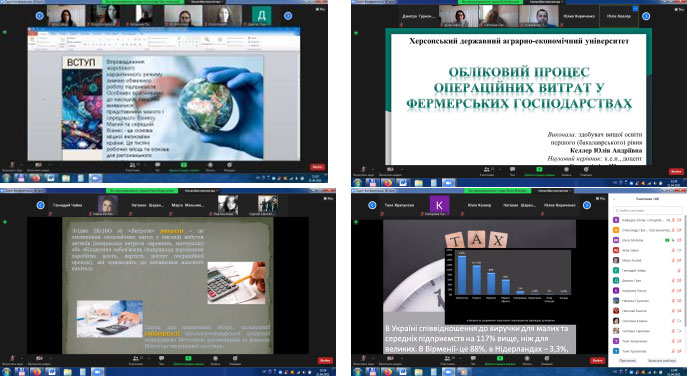Screen dimensions: 691x382
Task: Select the Home ribbon tab in the shared PowerPoint window
Action: point(44,33)
